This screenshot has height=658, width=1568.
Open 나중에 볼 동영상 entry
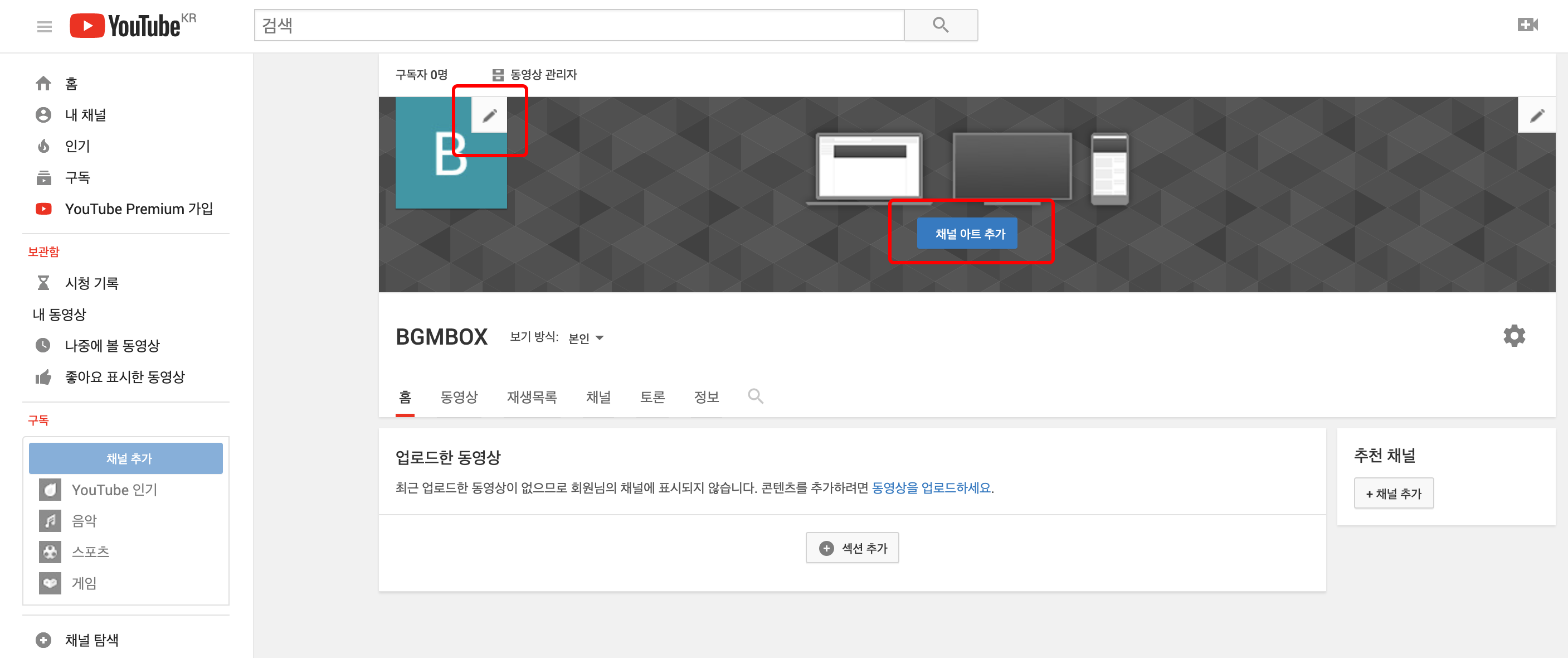[x=112, y=346]
